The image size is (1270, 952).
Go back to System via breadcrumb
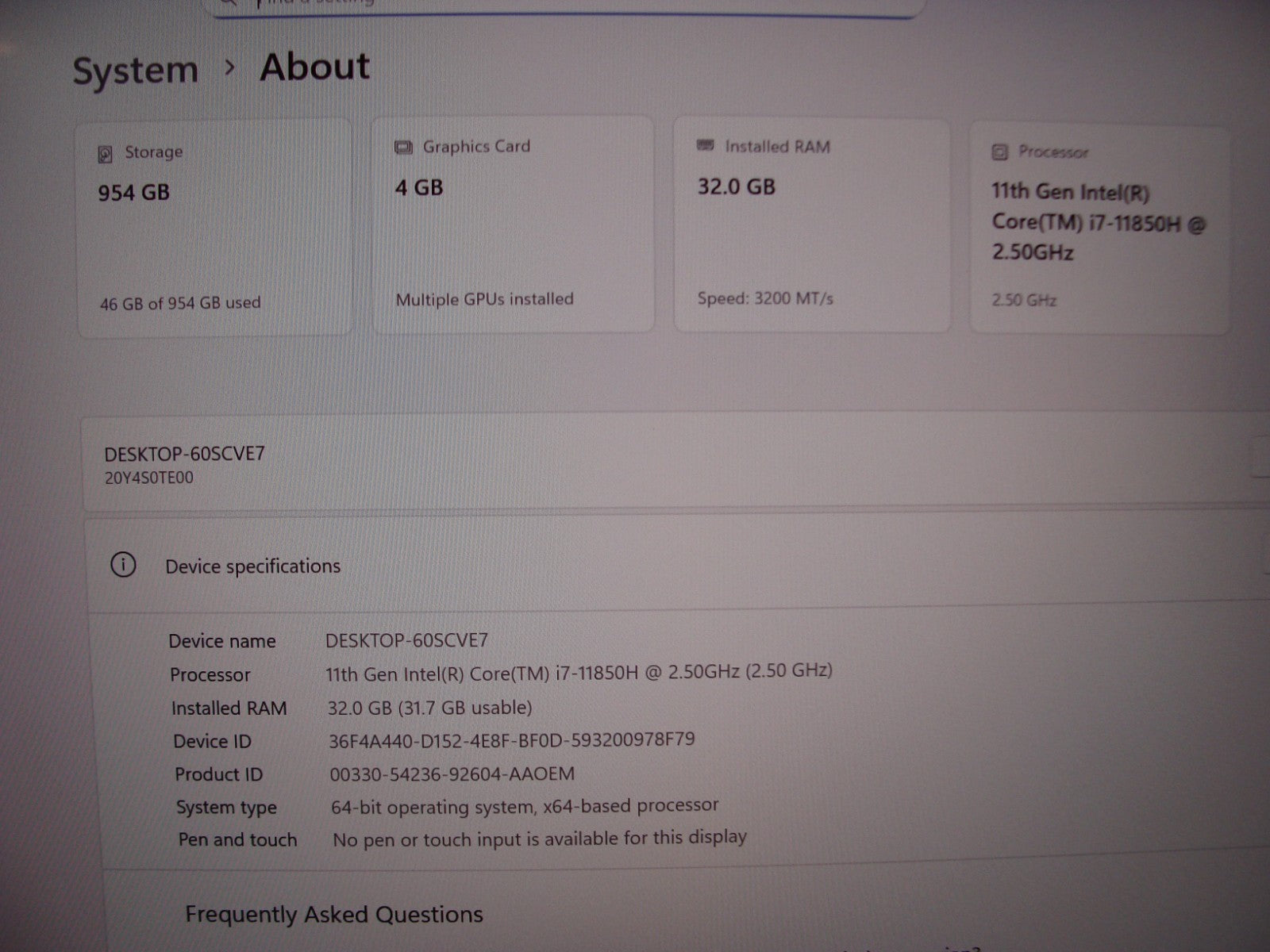coord(135,71)
